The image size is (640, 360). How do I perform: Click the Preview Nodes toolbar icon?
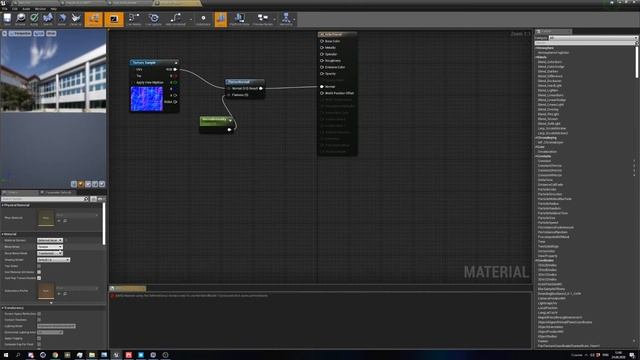coord(262,19)
